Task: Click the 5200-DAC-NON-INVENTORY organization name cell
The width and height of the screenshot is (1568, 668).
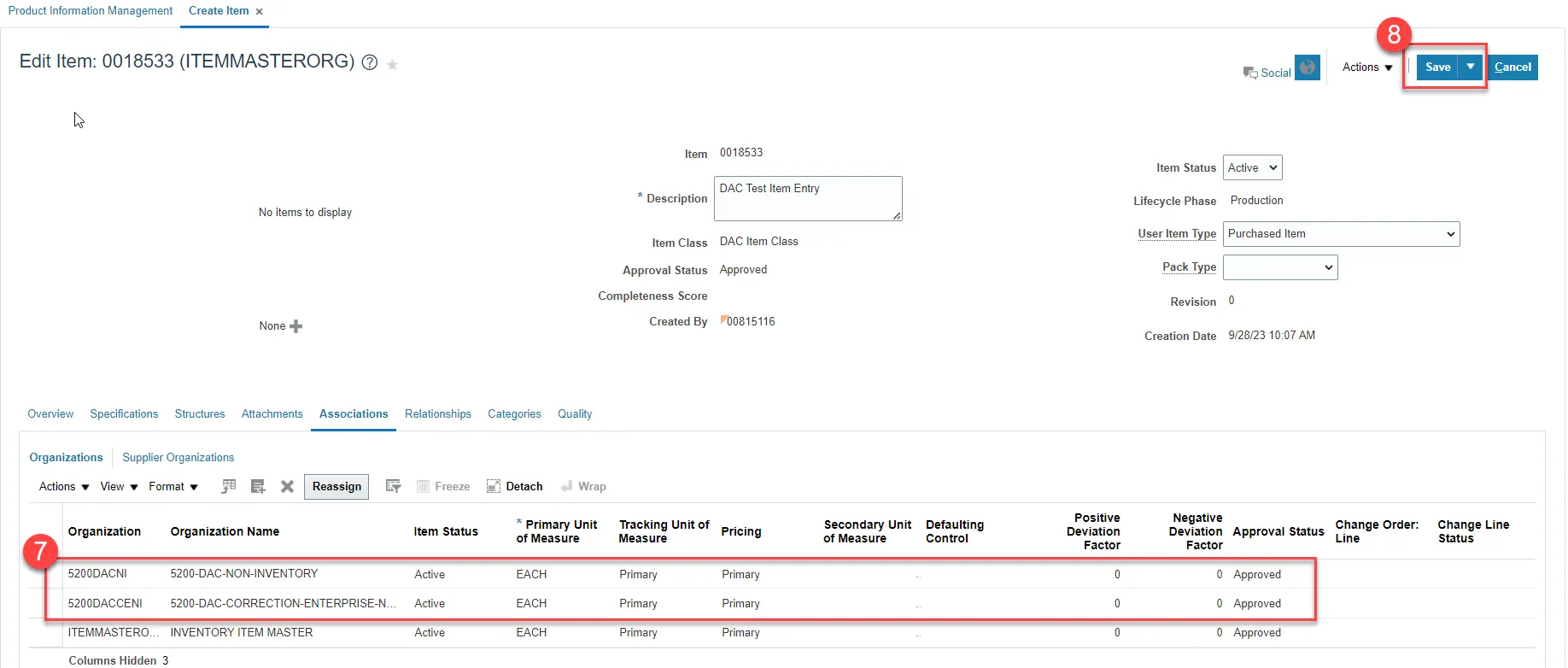Action: [244, 574]
